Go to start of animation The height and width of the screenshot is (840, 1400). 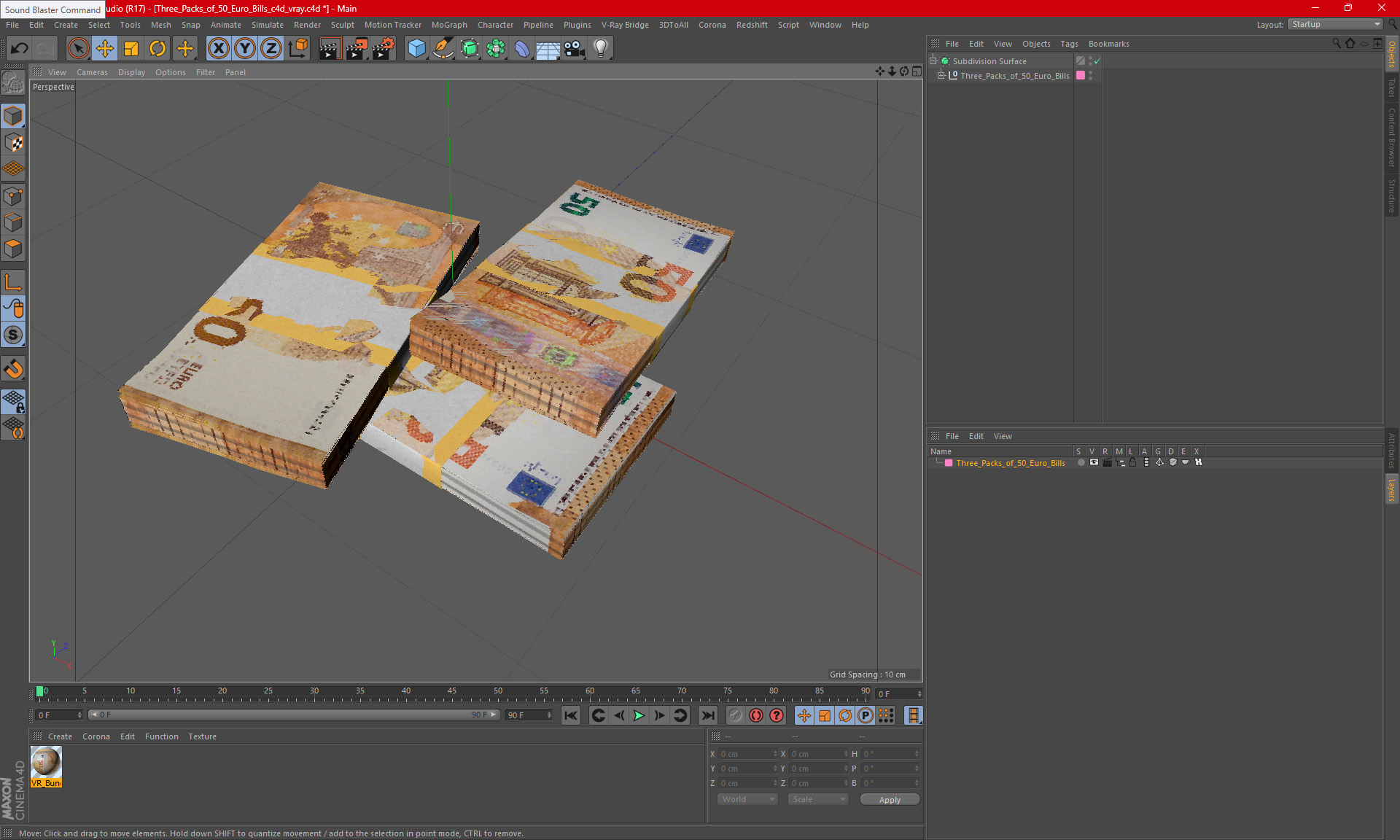(x=571, y=715)
